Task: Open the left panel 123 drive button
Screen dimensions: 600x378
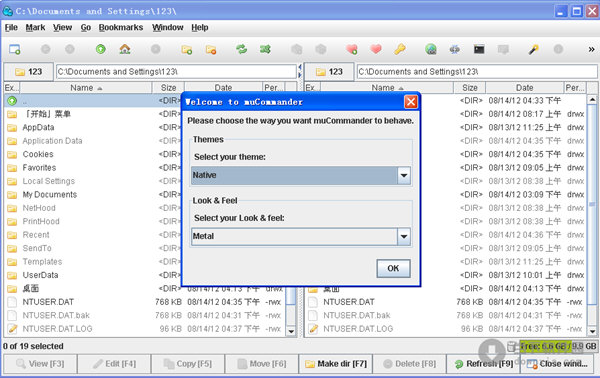Action: click(x=29, y=72)
